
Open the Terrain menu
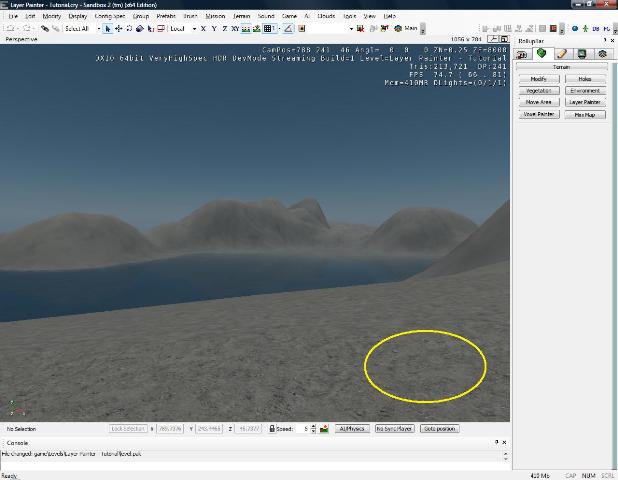coord(242,17)
